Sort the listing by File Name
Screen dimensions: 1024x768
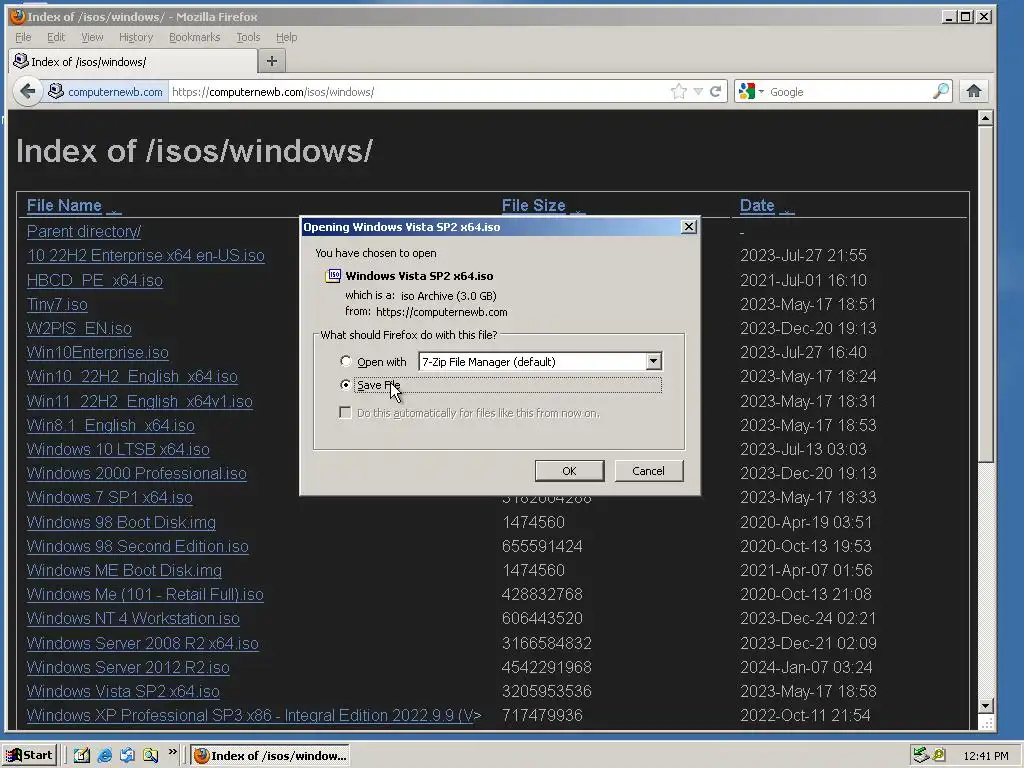(64, 205)
